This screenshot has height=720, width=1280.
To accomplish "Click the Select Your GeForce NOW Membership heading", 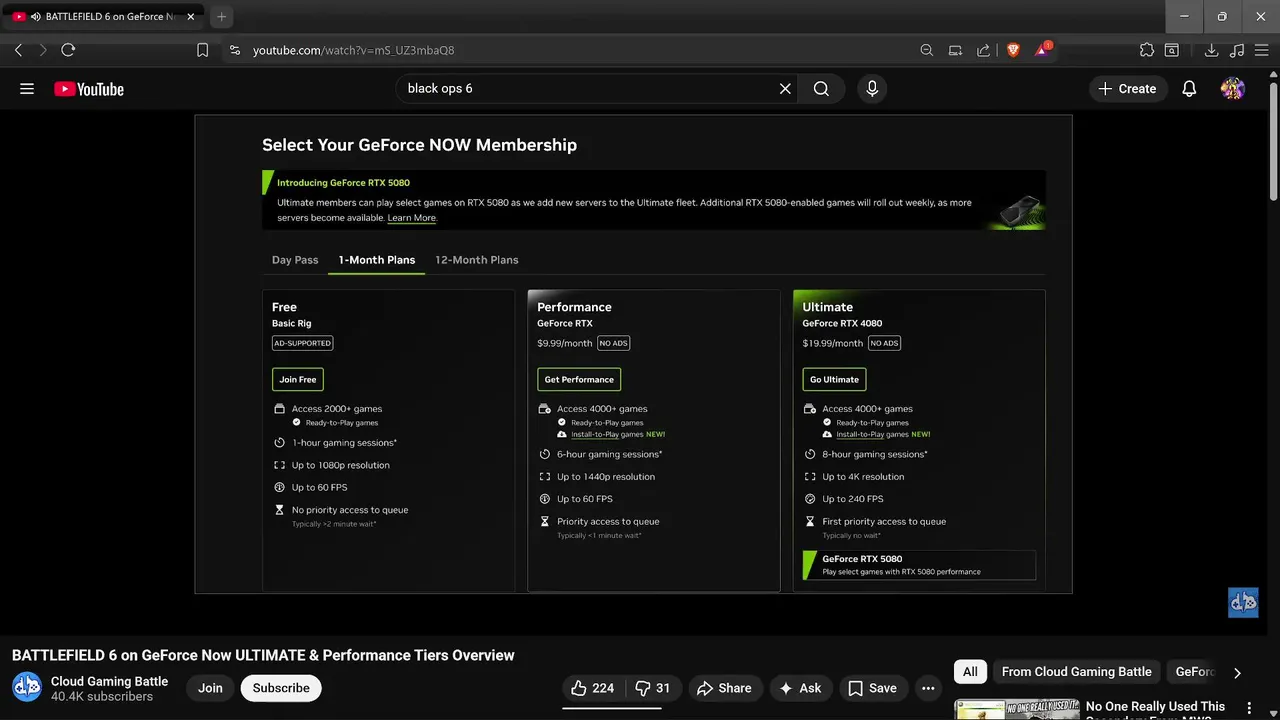I will click(x=419, y=145).
